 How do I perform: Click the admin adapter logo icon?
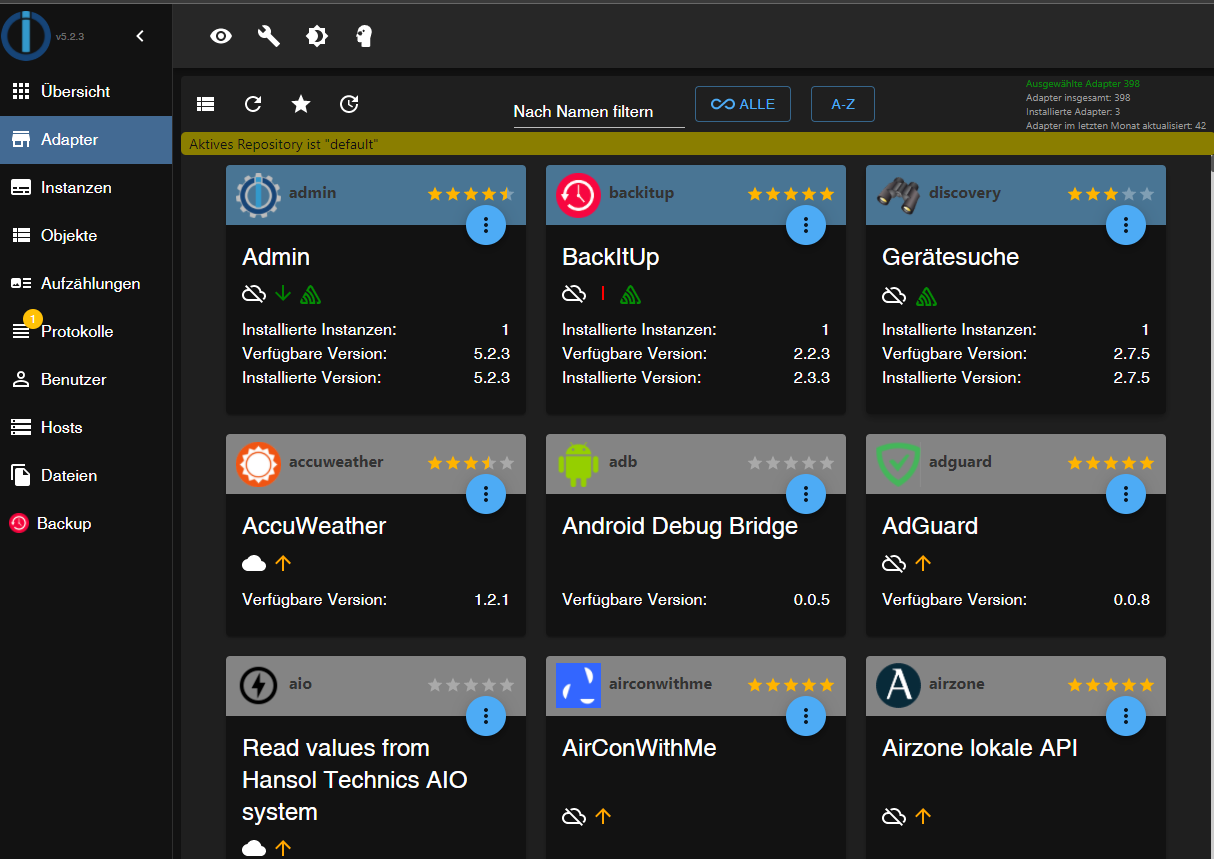click(x=259, y=194)
